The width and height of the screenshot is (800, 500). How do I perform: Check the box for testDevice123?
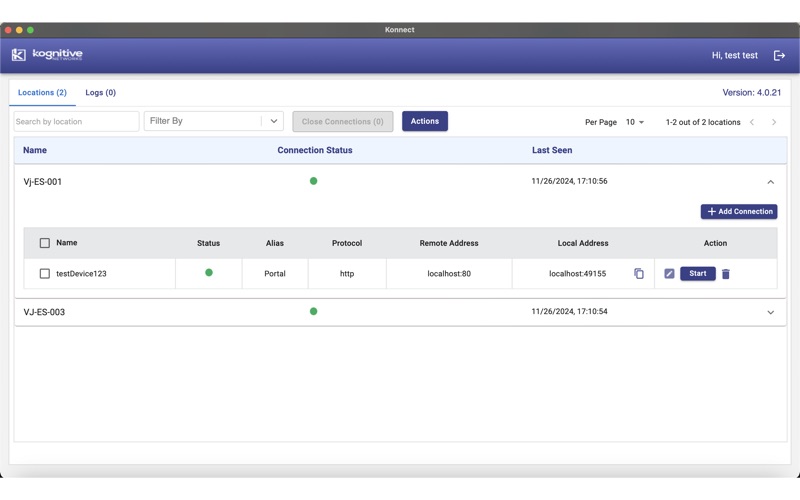(45, 273)
